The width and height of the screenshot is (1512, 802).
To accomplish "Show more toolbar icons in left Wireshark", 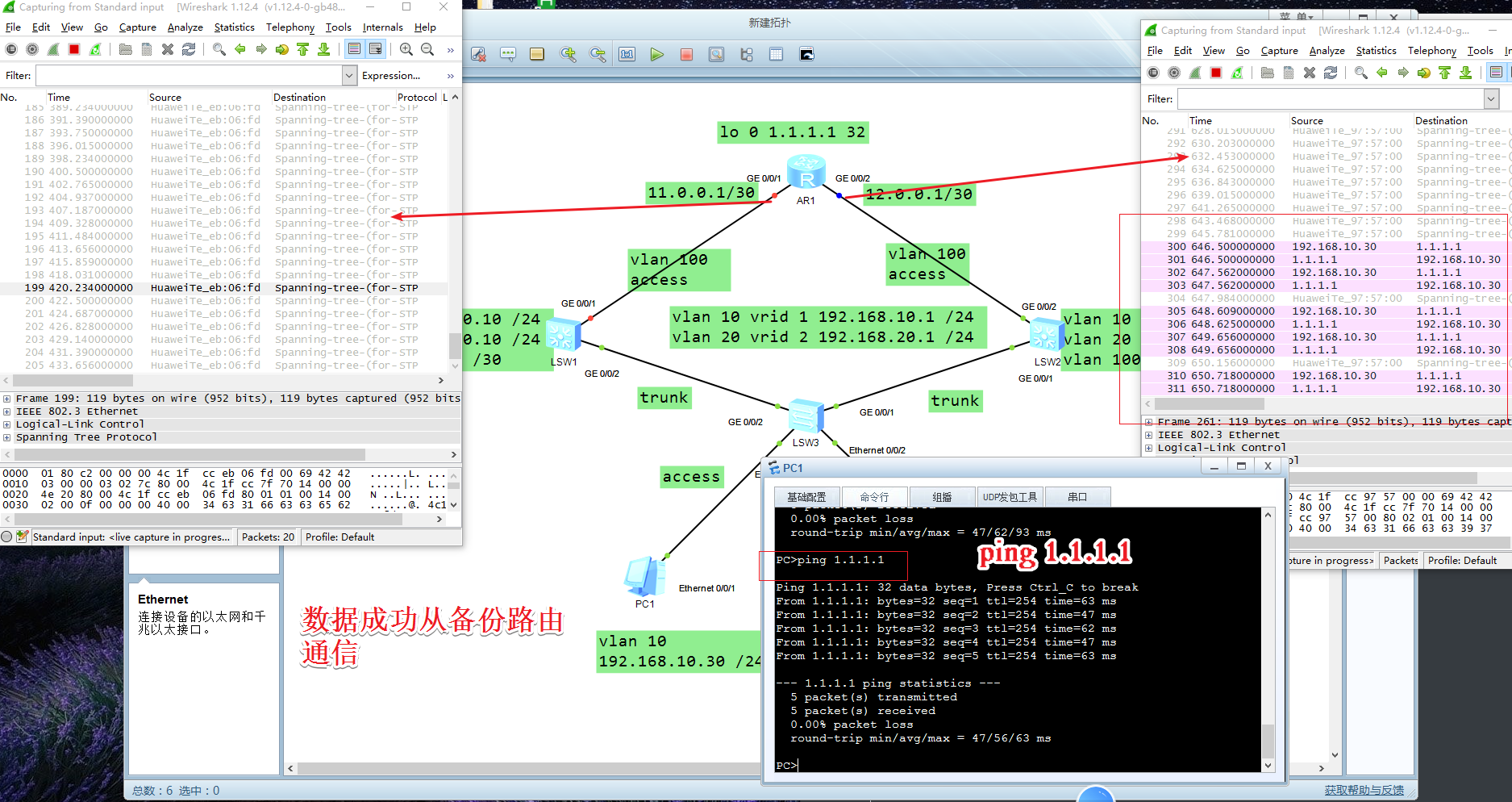I will tap(450, 50).
